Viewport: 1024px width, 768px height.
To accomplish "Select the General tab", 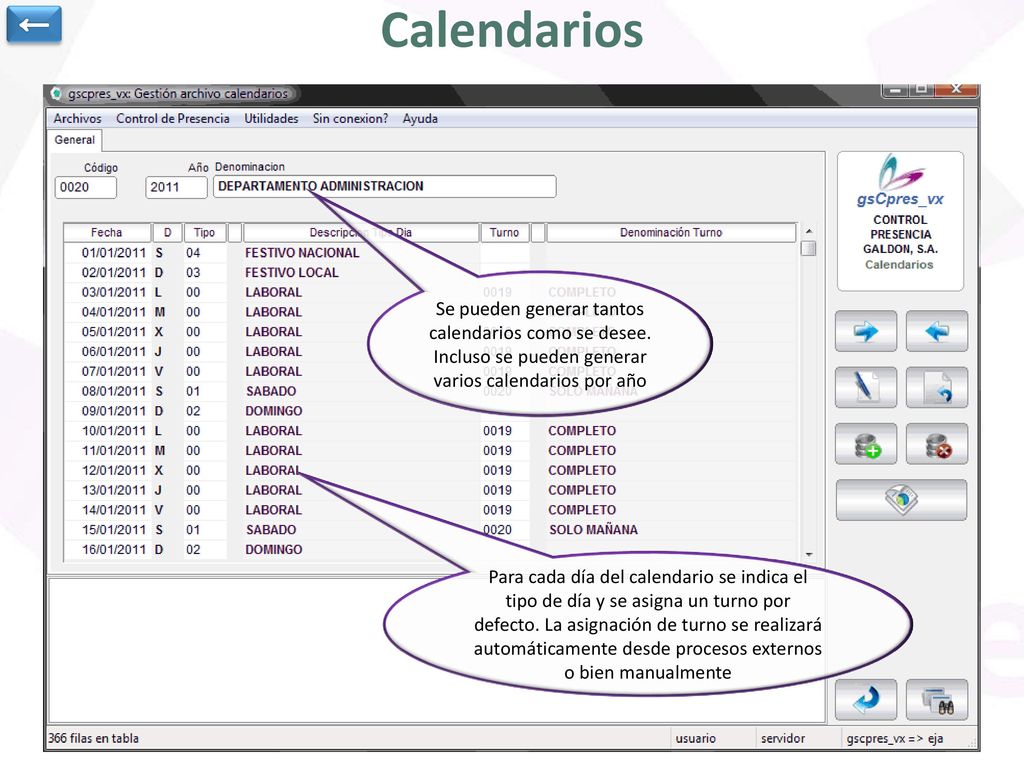I will [x=74, y=140].
